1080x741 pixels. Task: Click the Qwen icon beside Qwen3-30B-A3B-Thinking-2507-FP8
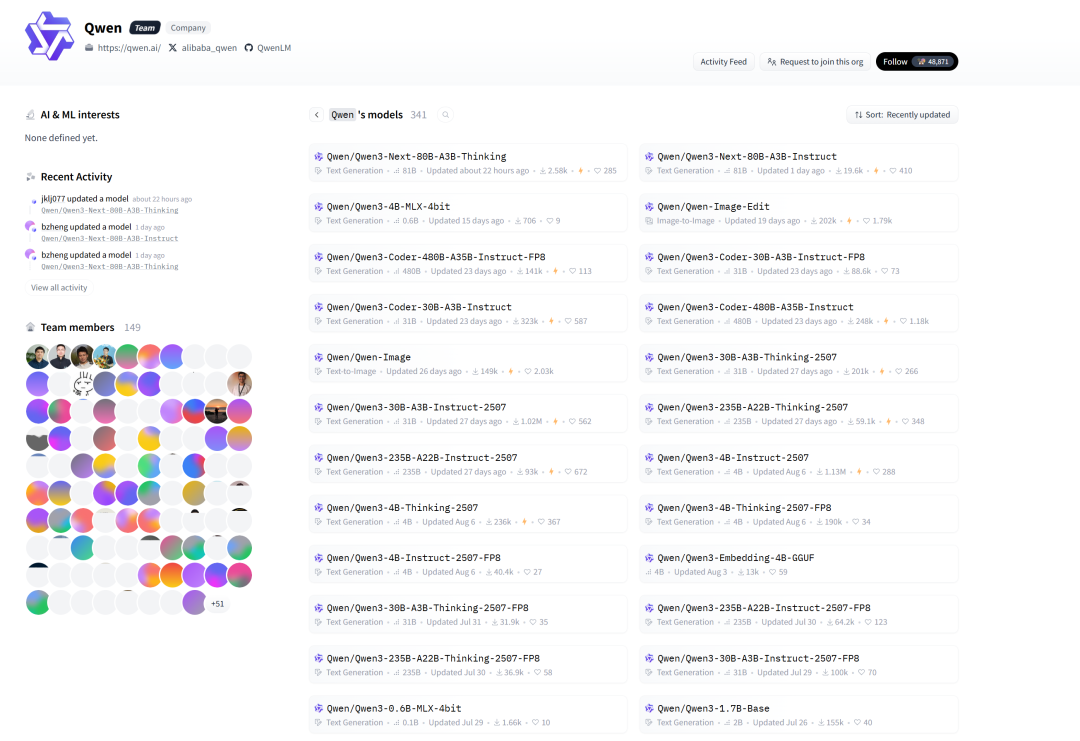point(318,608)
